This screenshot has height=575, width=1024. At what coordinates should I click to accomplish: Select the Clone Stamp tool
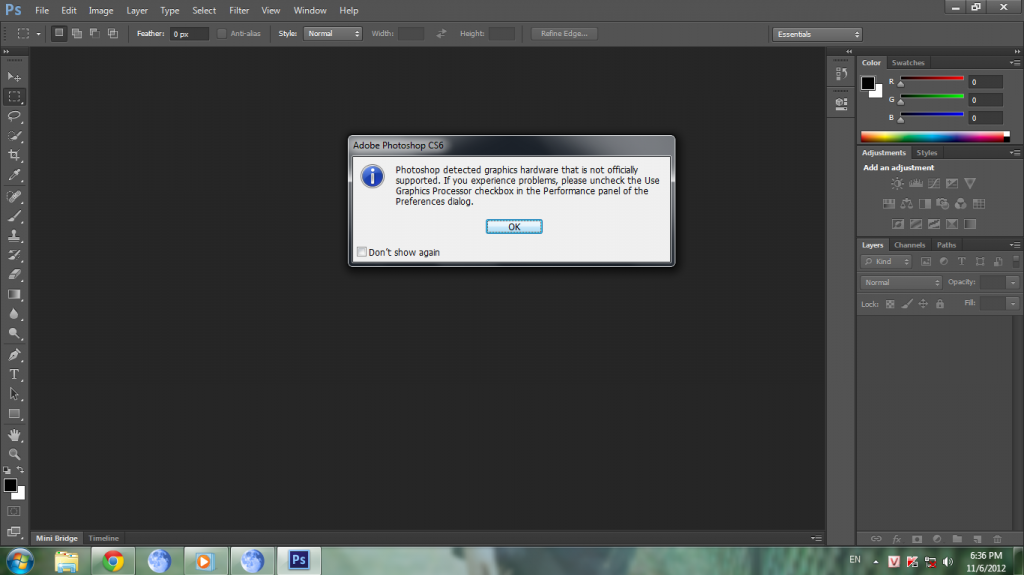14,235
